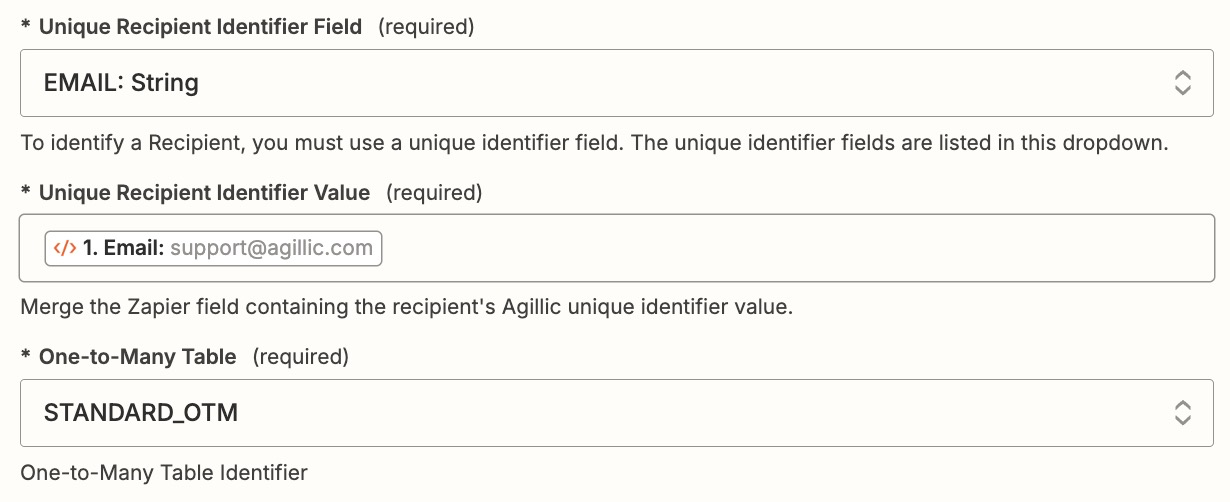Click the code icon in the Email pill
The height and width of the screenshot is (502, 1230).
coord(64,248)
